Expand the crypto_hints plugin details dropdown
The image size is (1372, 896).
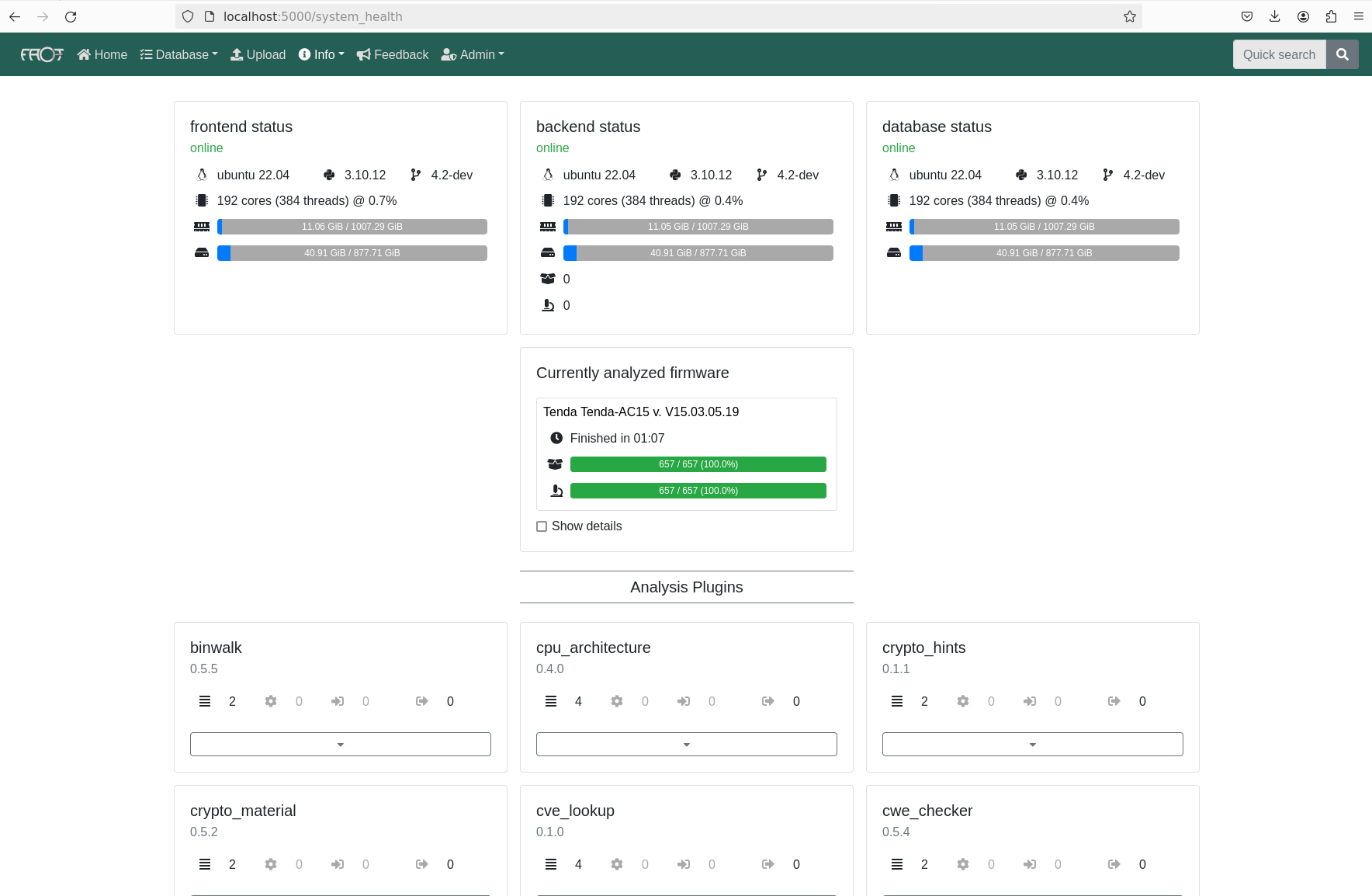[x=1032, y=744]
